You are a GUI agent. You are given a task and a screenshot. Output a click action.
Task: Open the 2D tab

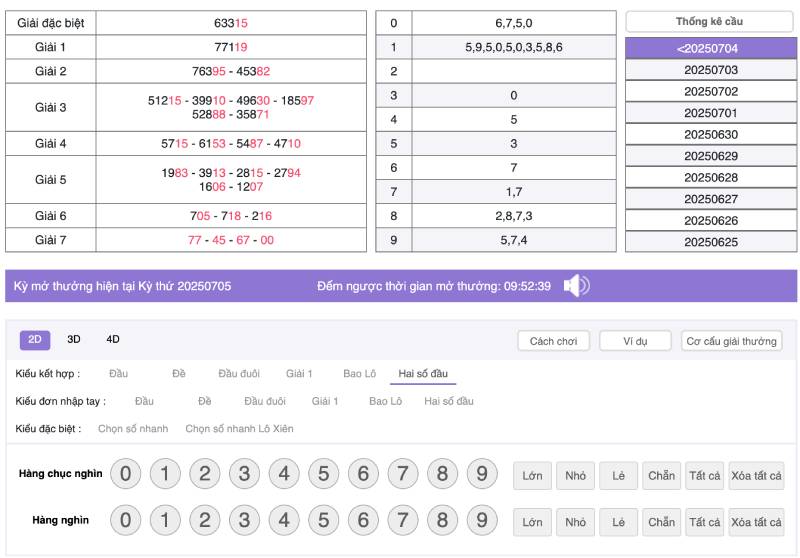click(35, 340)
